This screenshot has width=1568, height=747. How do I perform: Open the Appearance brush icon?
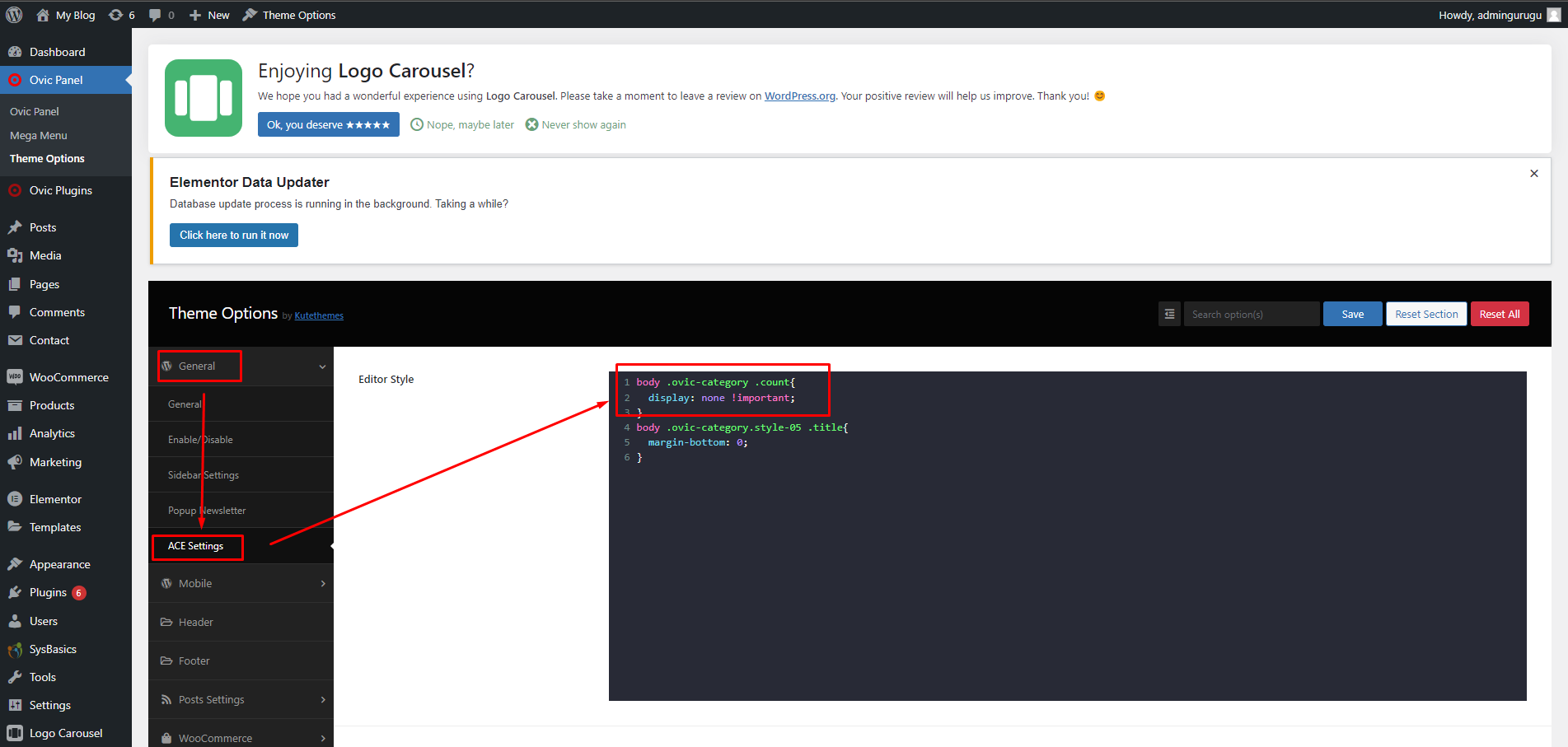click(15, 564)
